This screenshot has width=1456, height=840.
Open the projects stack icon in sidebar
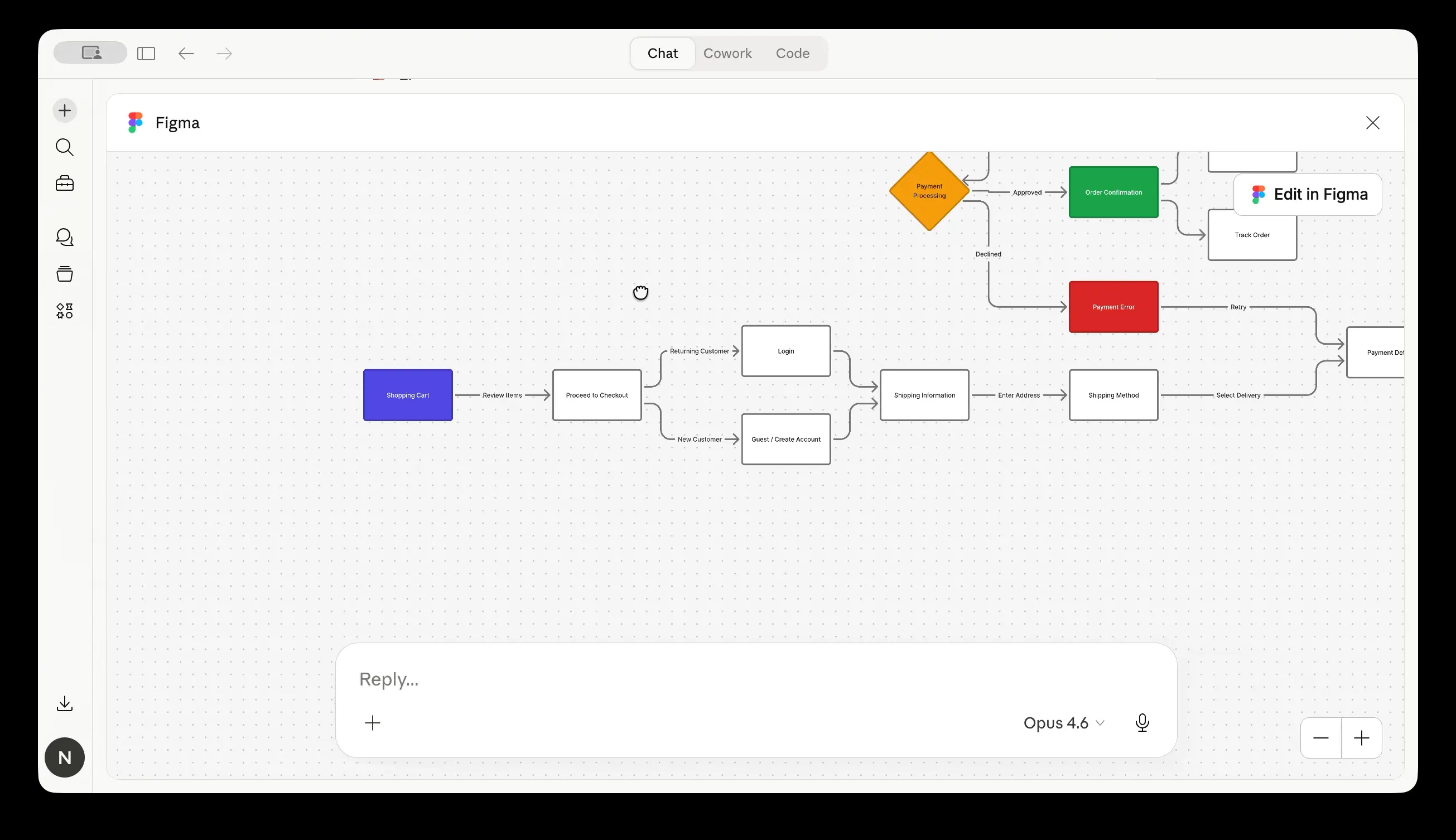[65, 273]
